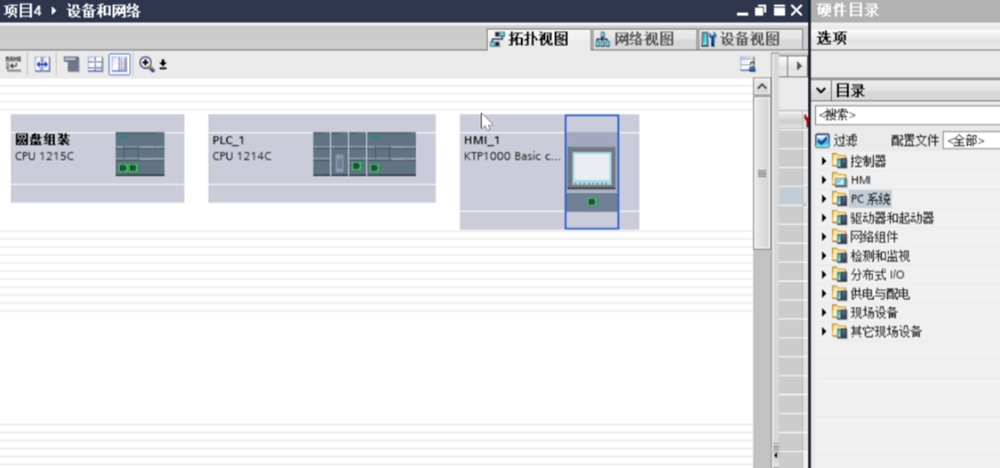This screenshot has height=468, width=1000.
Task: Click the catalog 搜索 input field
Action: [908, 115]
